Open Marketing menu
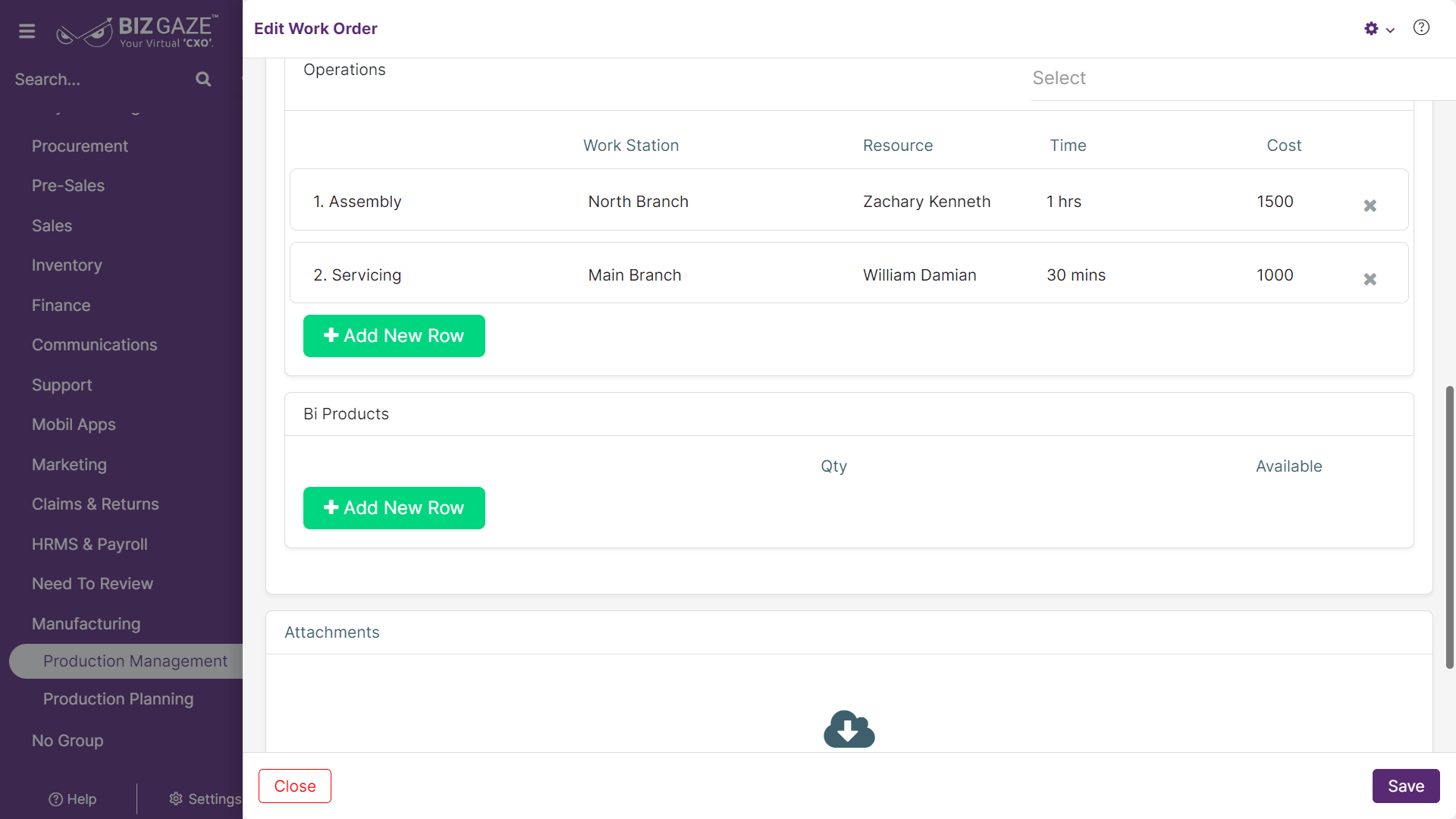1456x819 pixels. point(69,465)
